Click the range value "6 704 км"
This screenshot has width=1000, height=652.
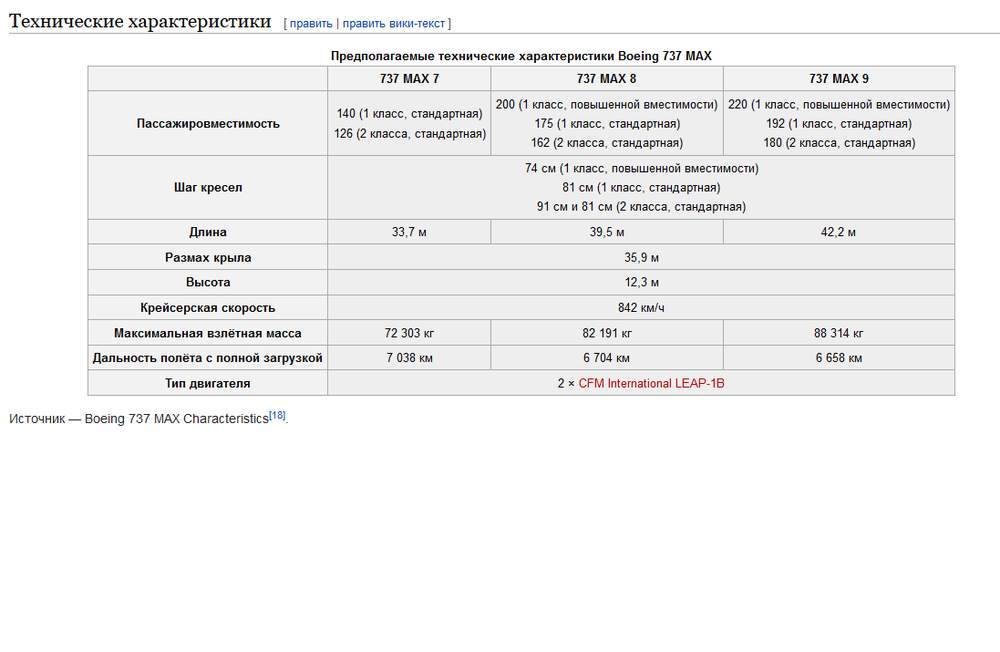click(607, 358)
